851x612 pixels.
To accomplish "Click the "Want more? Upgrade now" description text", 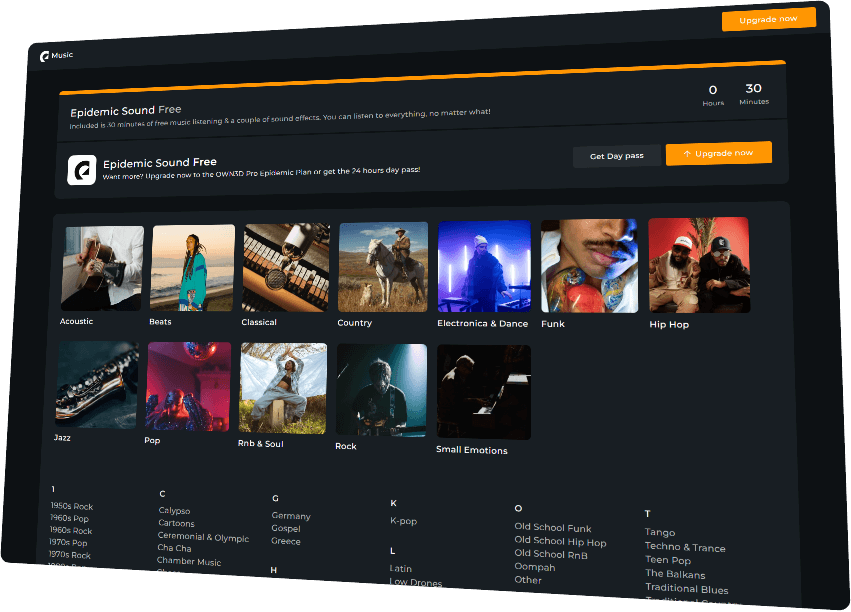I will pos(262,173).
